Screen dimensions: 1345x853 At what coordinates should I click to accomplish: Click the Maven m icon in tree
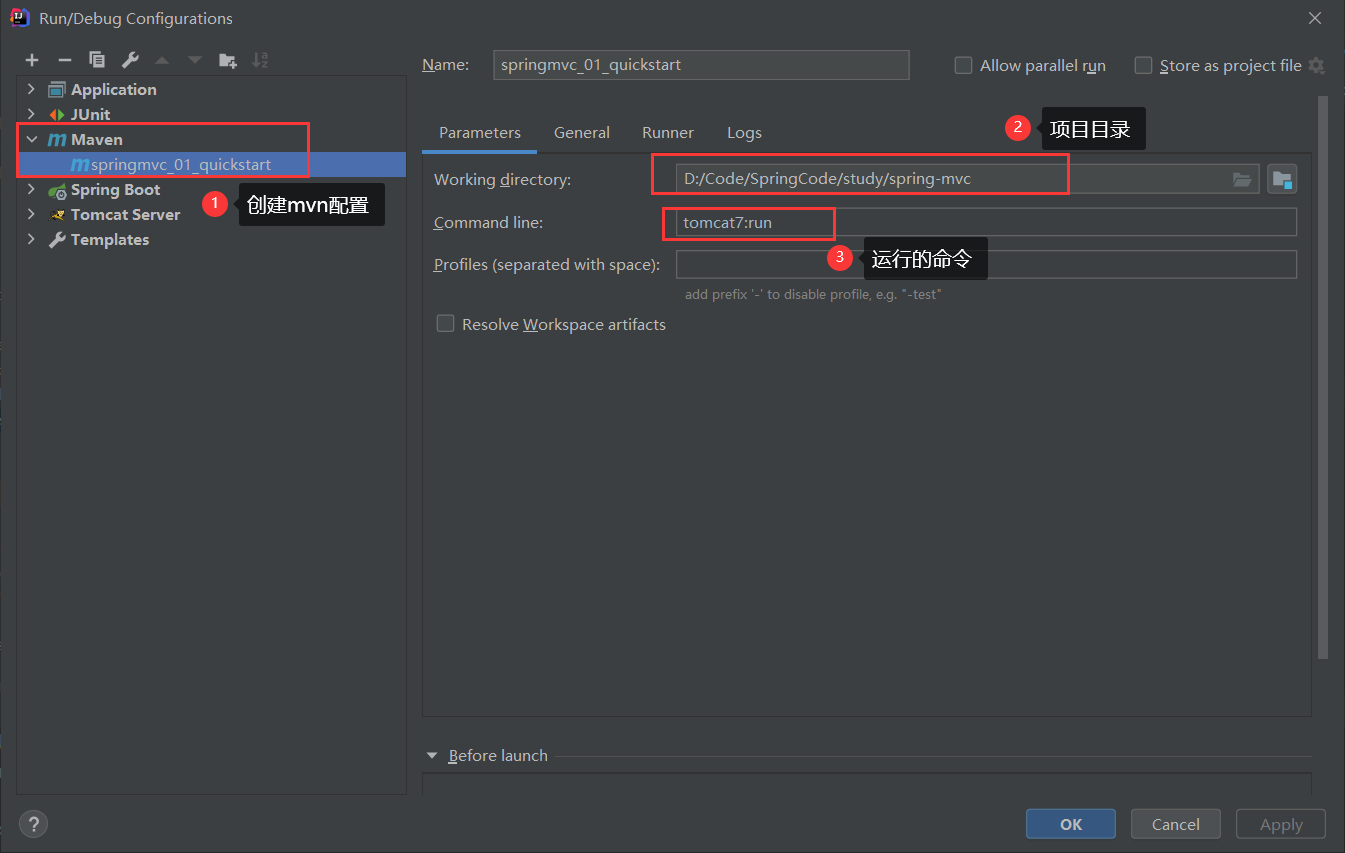point(57,139)
